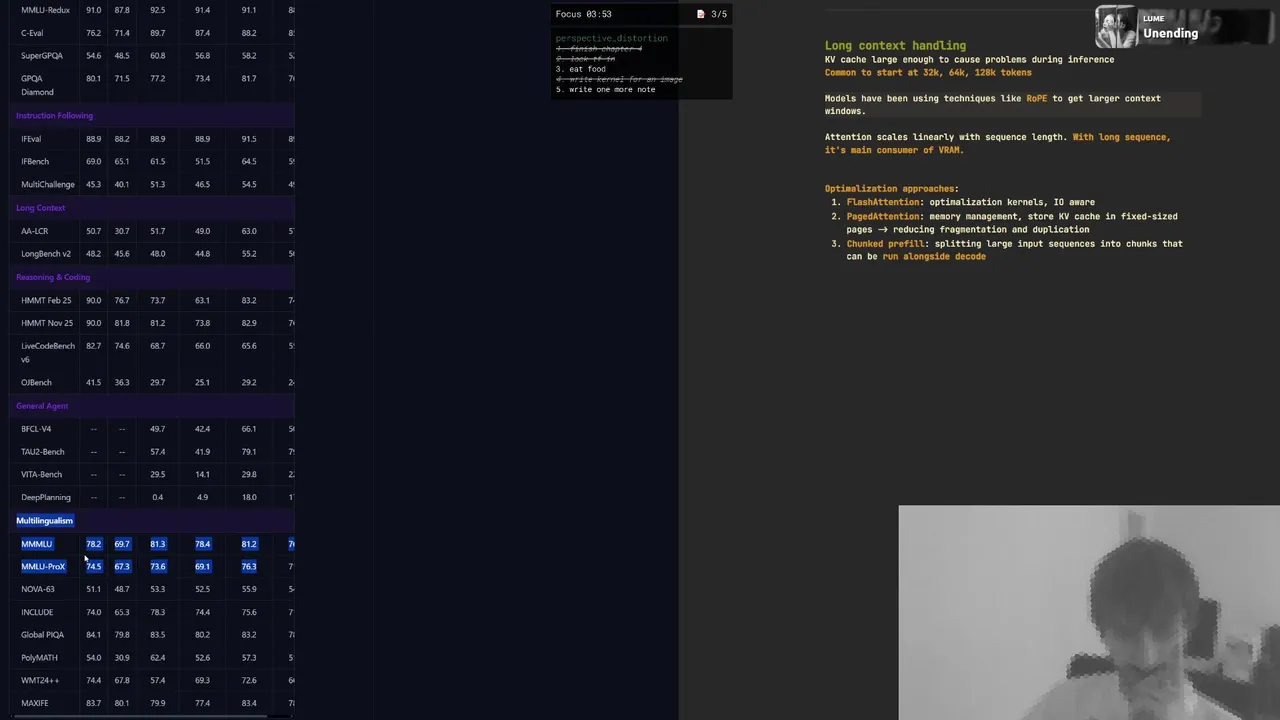Click the 'OJBench' row label
The width and height of the screenshot is (1280, 720).
pos(36,382)
